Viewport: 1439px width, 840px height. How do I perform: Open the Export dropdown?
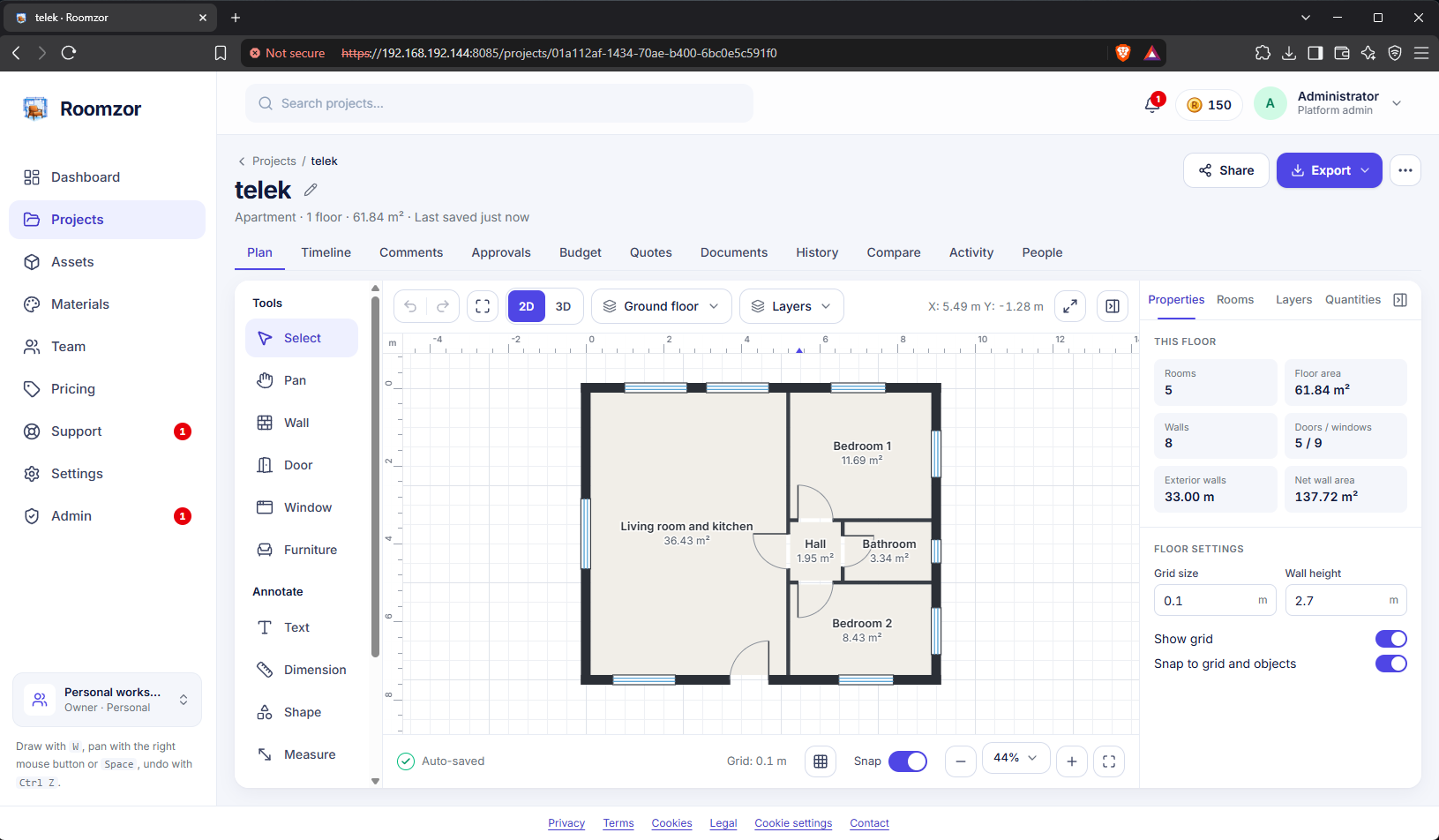1330,170
